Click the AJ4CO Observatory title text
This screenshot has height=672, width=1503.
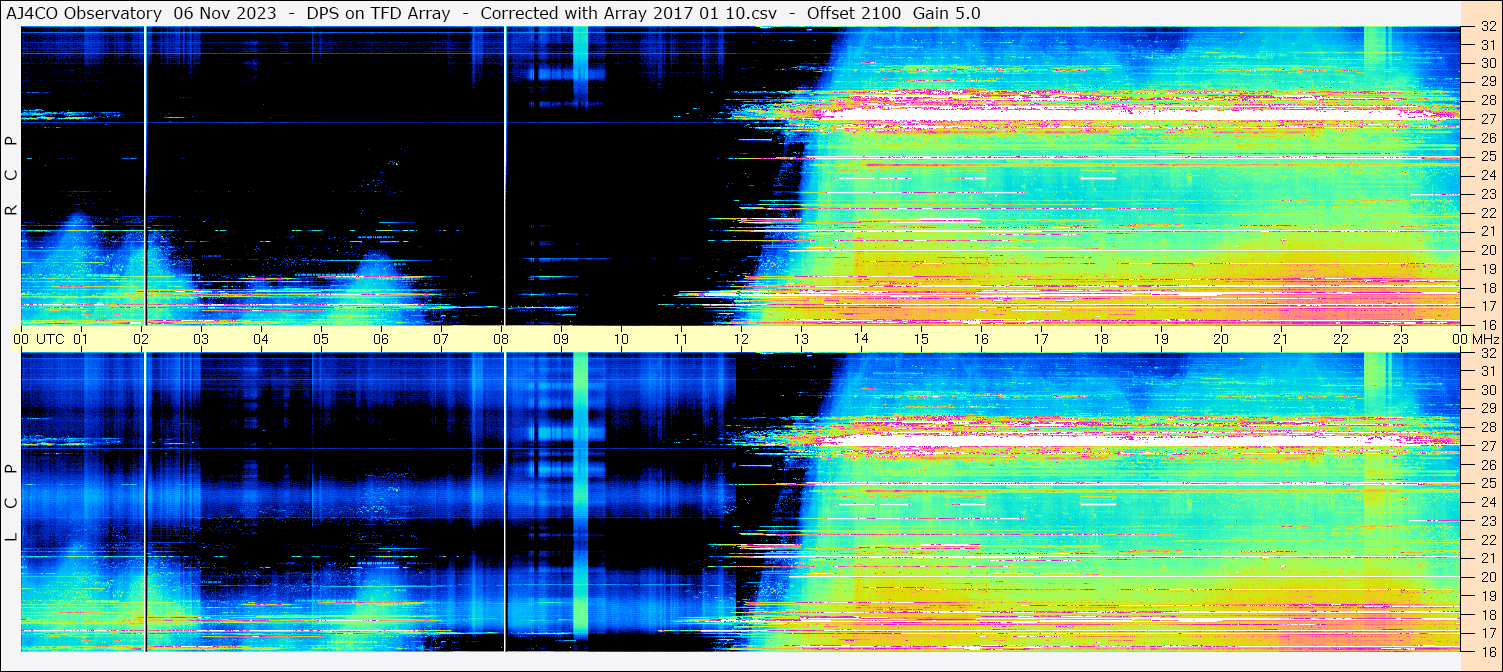[x=84, y=14]
